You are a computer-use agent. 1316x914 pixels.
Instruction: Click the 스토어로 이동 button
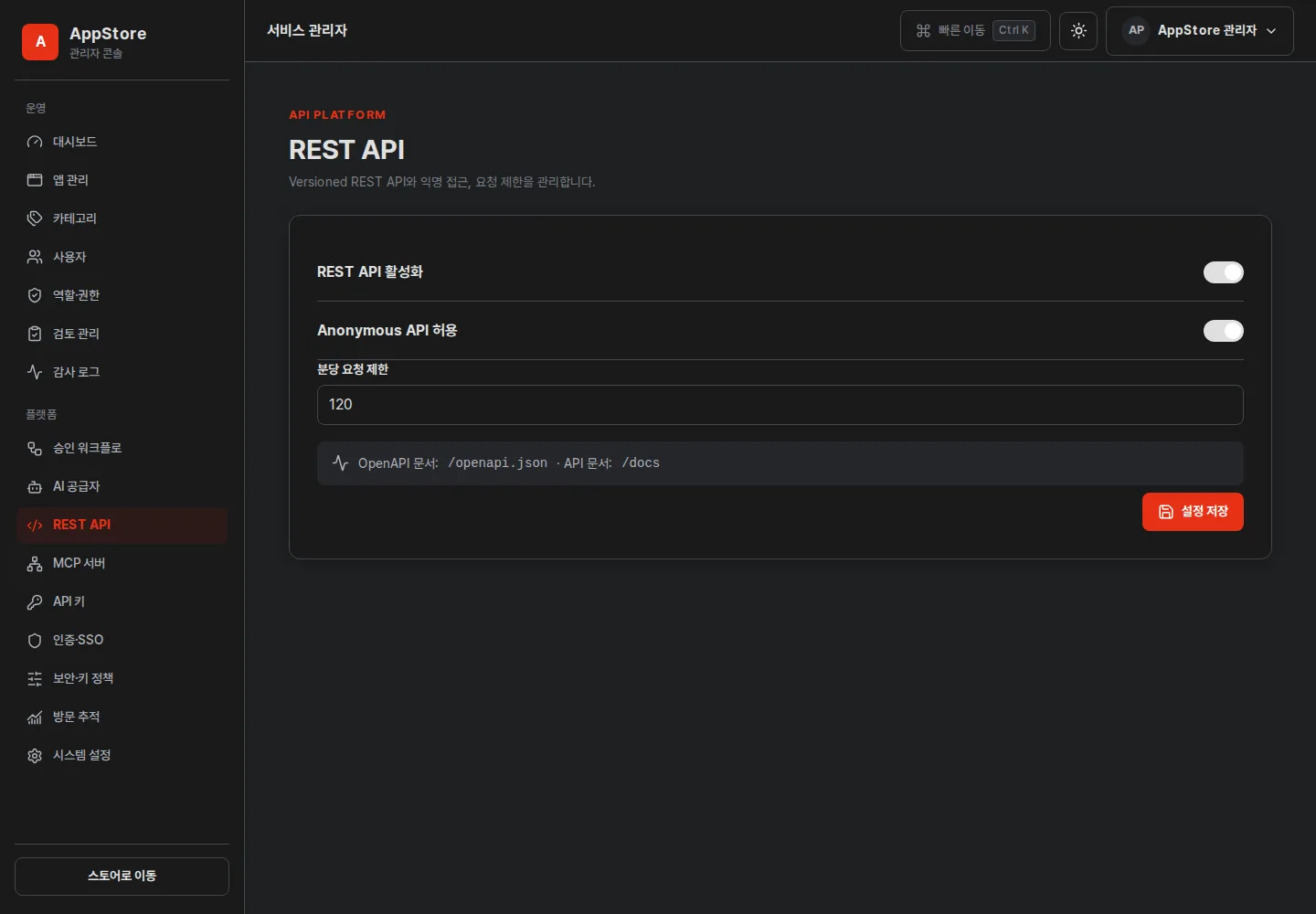pos(122,876)
